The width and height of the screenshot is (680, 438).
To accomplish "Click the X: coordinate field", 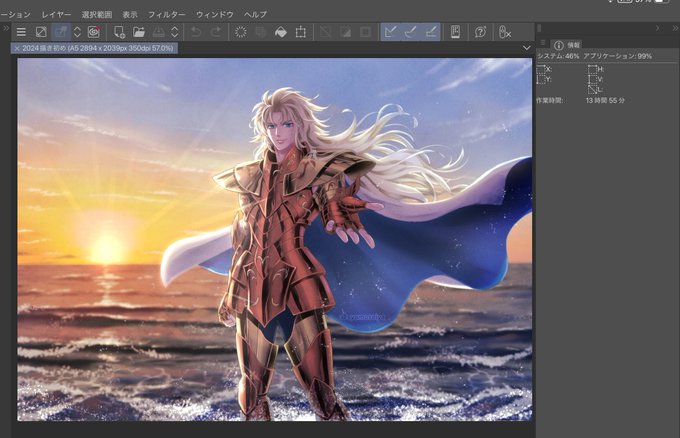I will (544, 69).
